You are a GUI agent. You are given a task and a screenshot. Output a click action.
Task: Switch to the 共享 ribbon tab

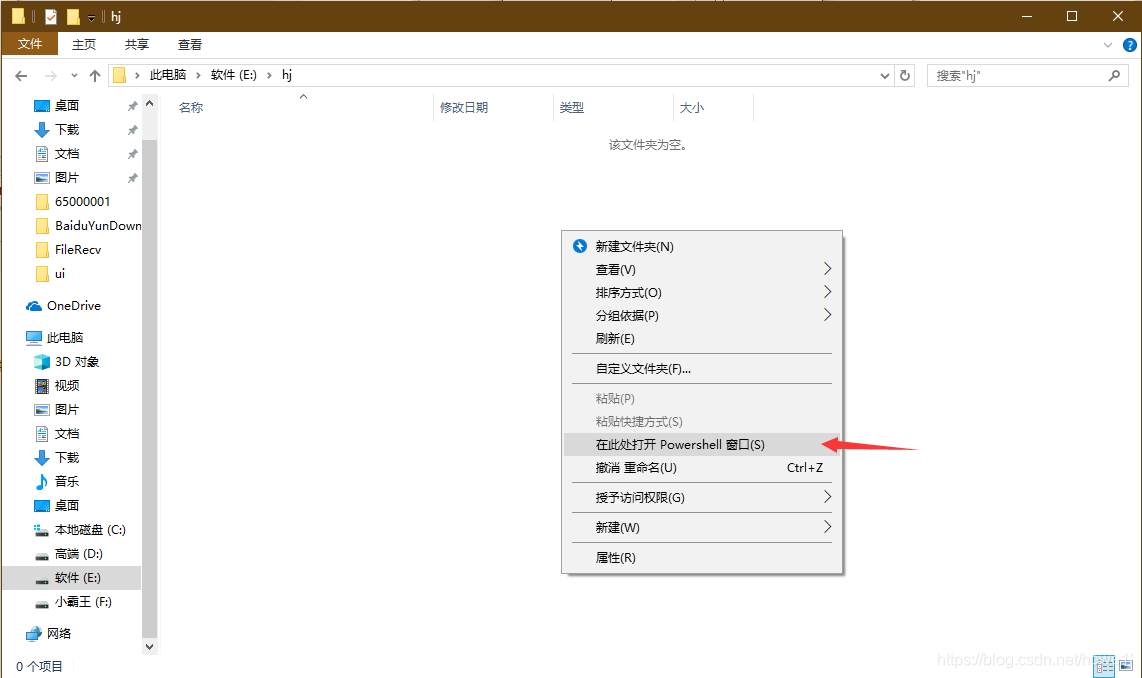click(x=136, y=44)
